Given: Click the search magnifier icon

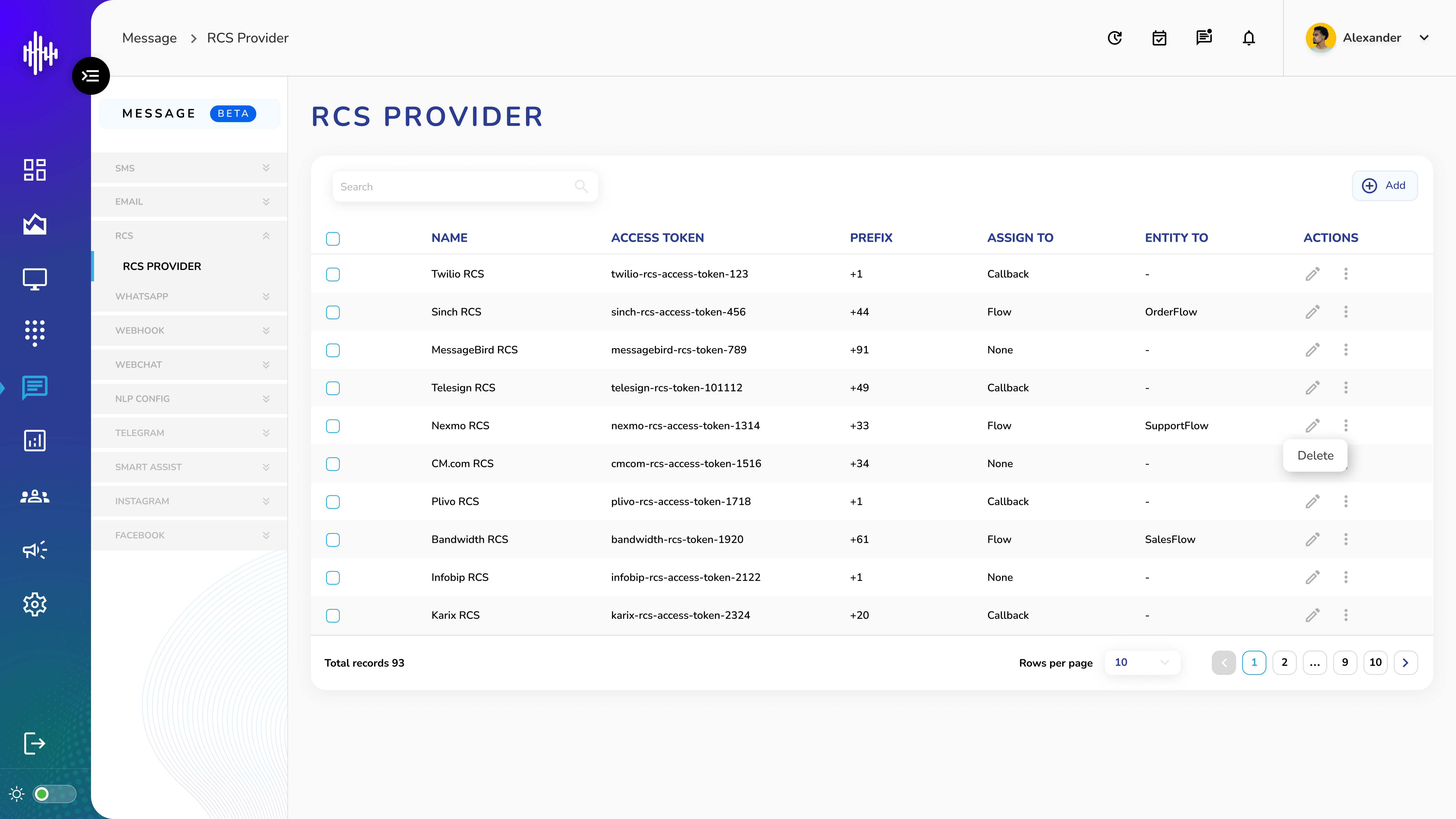Looking at the screenshot, I should (x=581, y=186).
